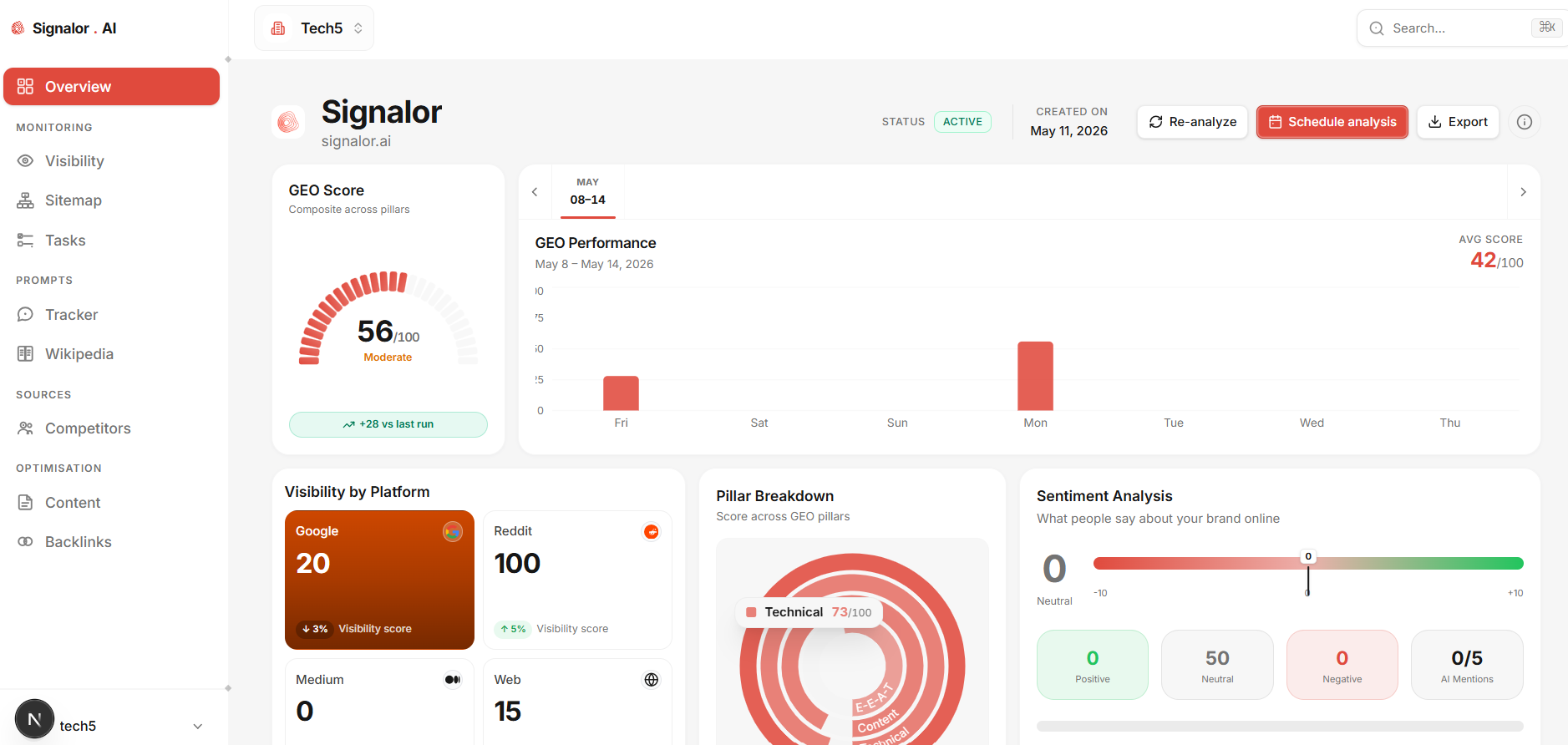Focus the Search input field
Viewport: 1568px width, 745px height.
[x=1462, y=28]
